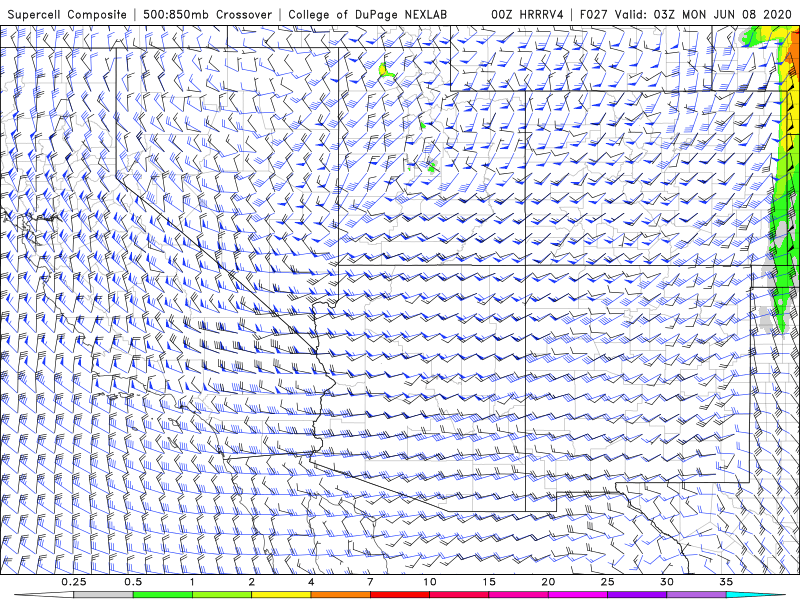Click the bright green 0.5–1 legend swatch
This screenshot has width=800, height=600.
[x=163, y=595]
